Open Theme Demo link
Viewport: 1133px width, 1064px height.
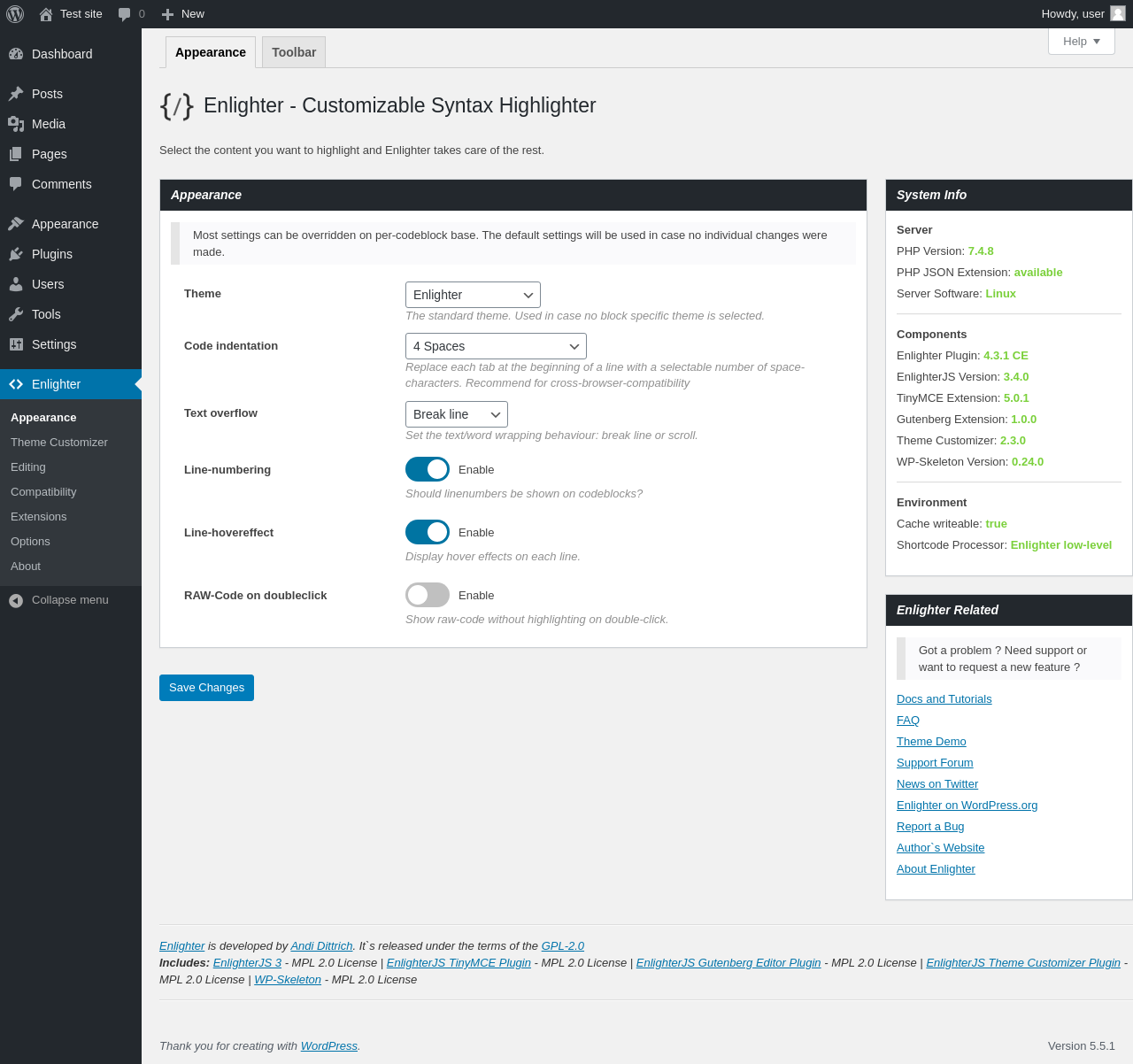pyautogui.click(x=931, y=742)
